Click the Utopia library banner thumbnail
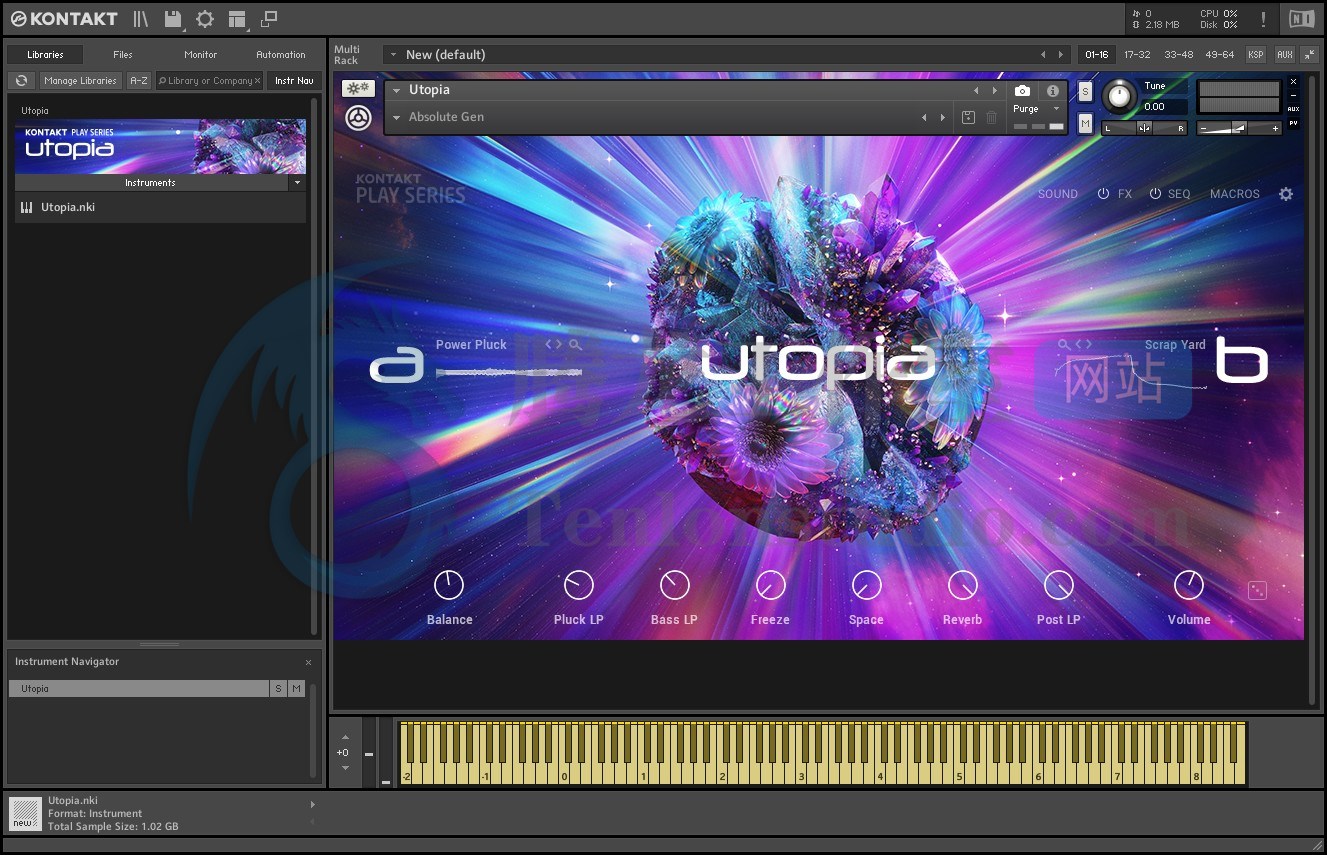Image resolution: width=1327 pixels, height=855 pixels. click(160, 147)
